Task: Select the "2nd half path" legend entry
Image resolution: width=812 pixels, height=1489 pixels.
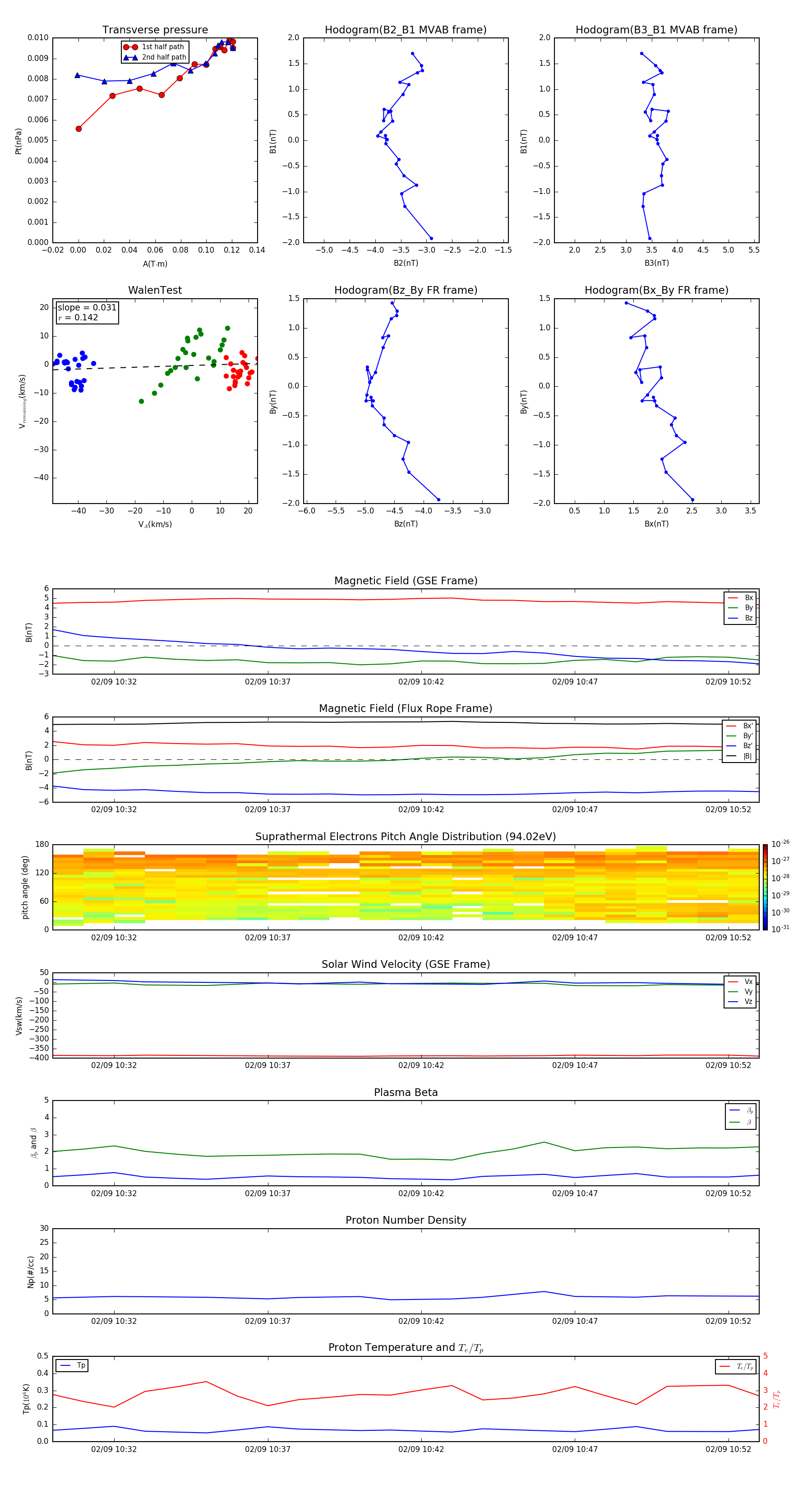Action: click(155, 57)
